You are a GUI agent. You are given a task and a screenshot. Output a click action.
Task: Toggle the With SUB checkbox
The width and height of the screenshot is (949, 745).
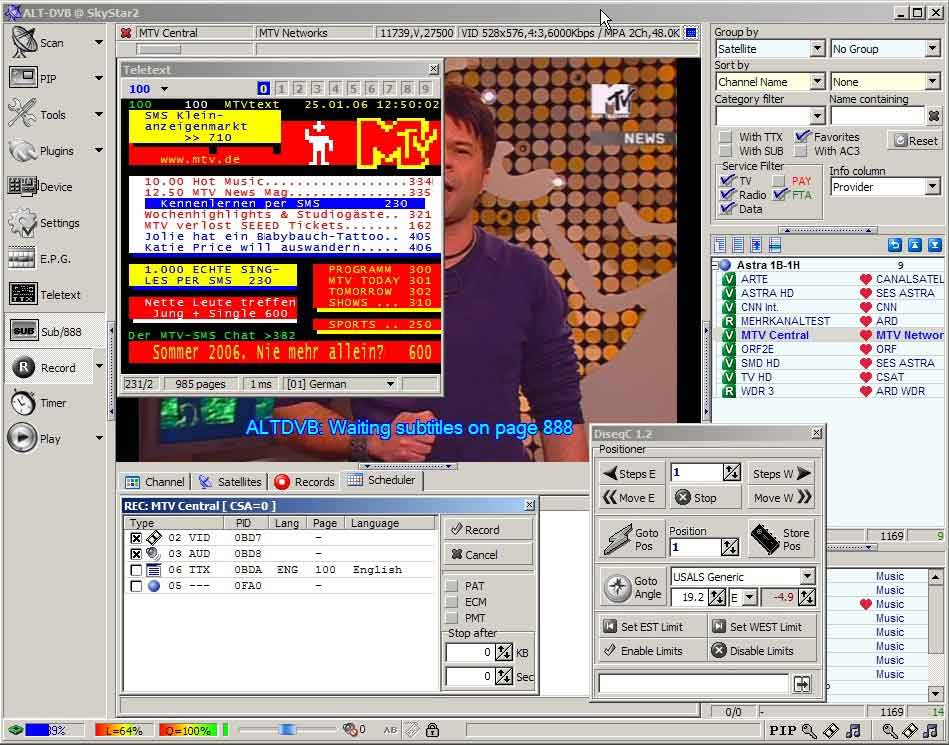click(x=725, y=151)
